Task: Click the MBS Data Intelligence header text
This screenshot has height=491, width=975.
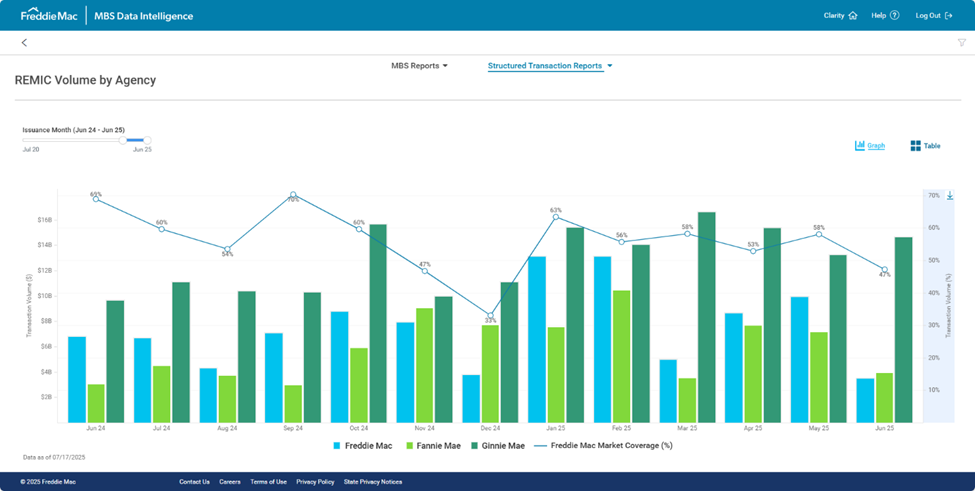Action: pos(144,16)
